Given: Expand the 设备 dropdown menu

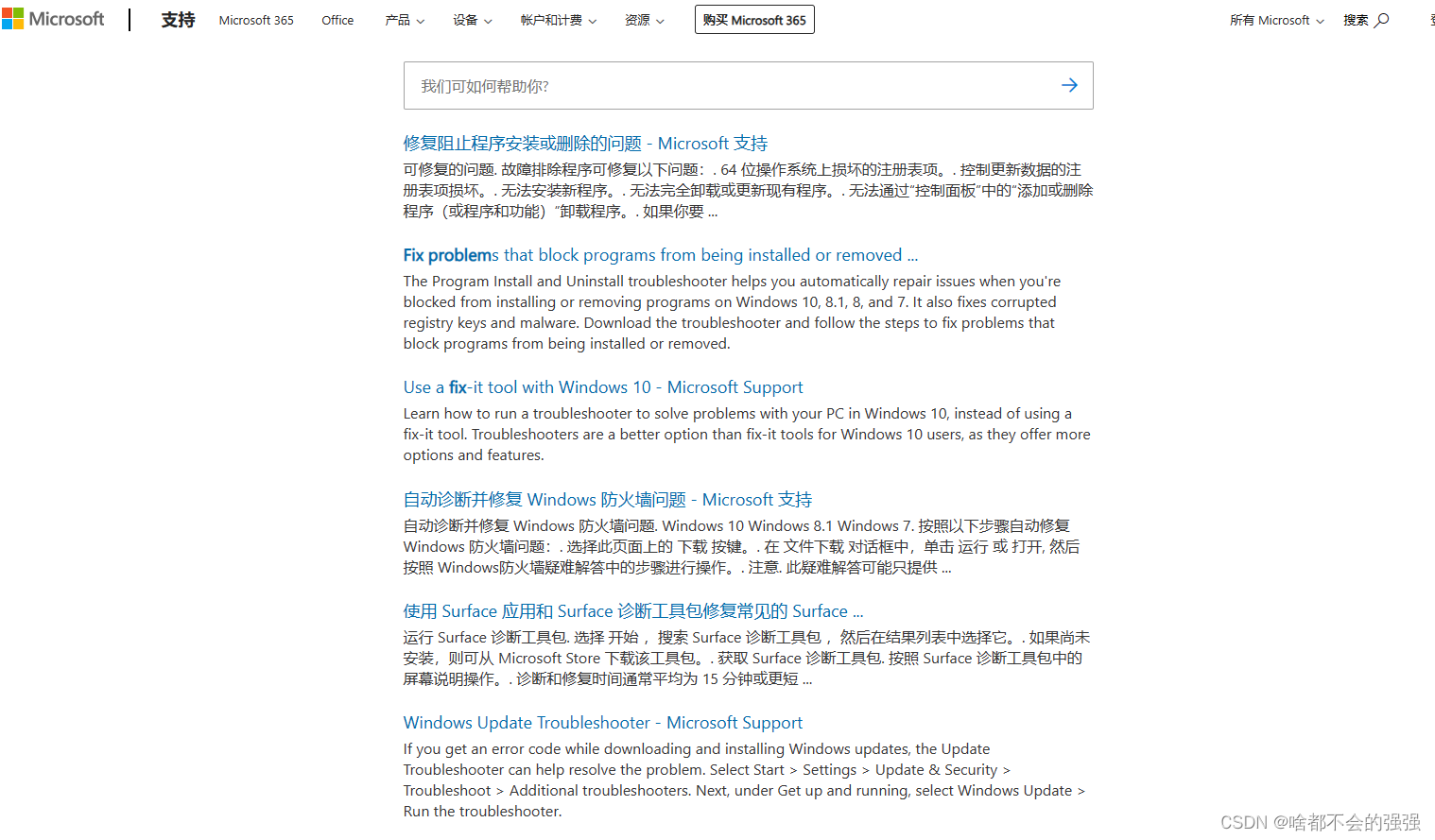Looking at the screenshot, I should [x=473, y=20].
